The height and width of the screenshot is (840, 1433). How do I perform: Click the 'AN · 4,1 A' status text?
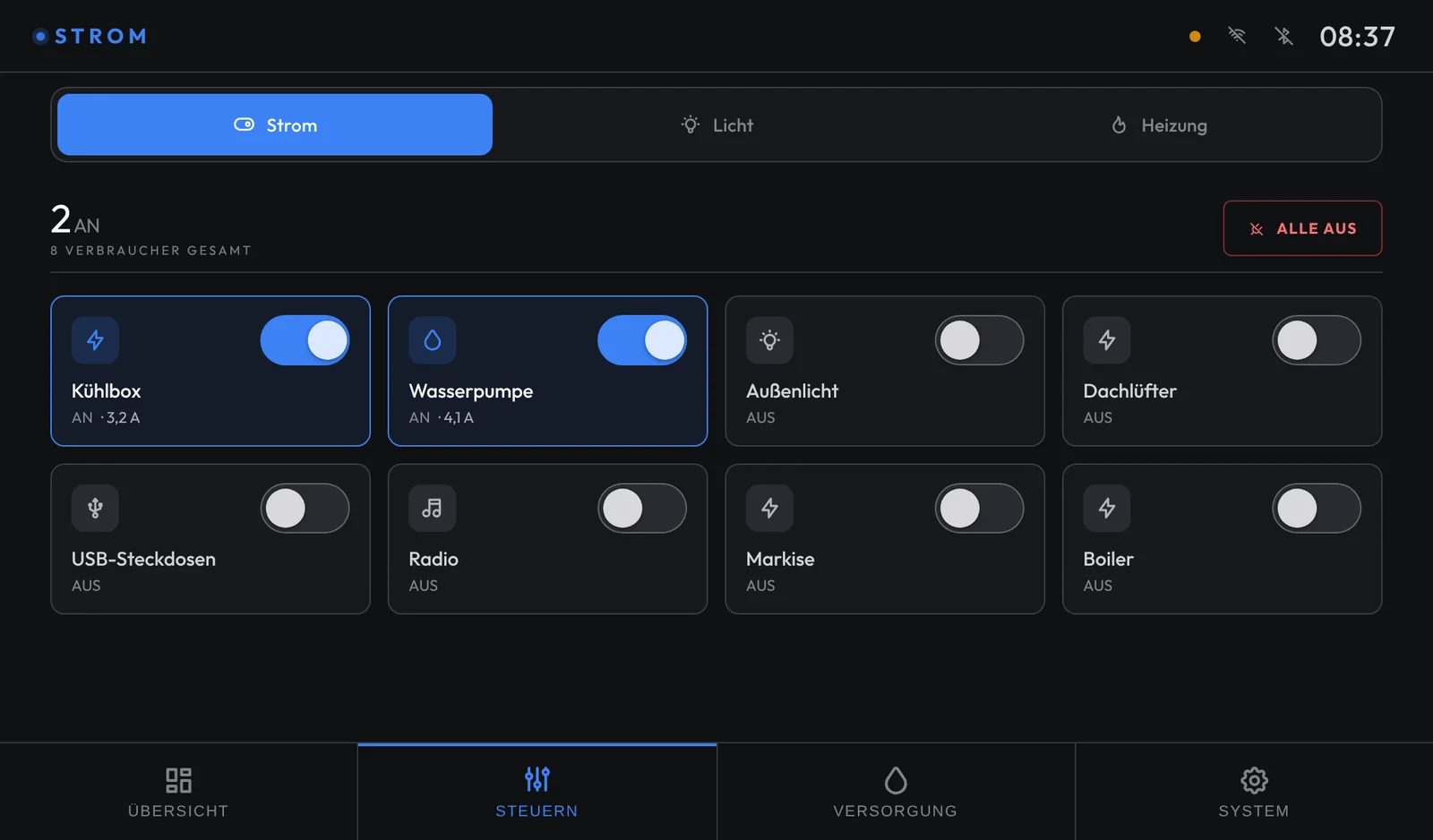point(442,417)
